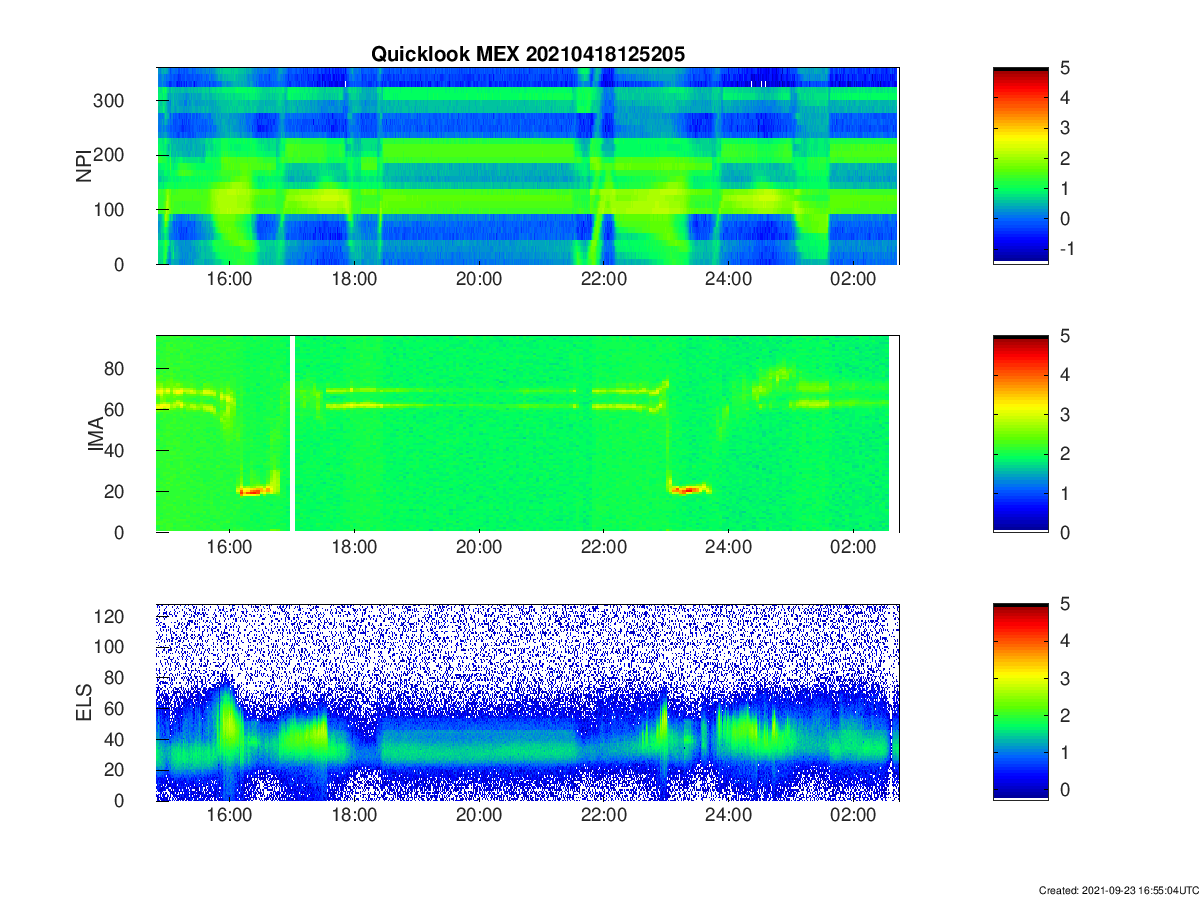Click the 16:00 tick under the NPI panel
The width and height of the screenshot is (1200, 900).
point(229,280)
